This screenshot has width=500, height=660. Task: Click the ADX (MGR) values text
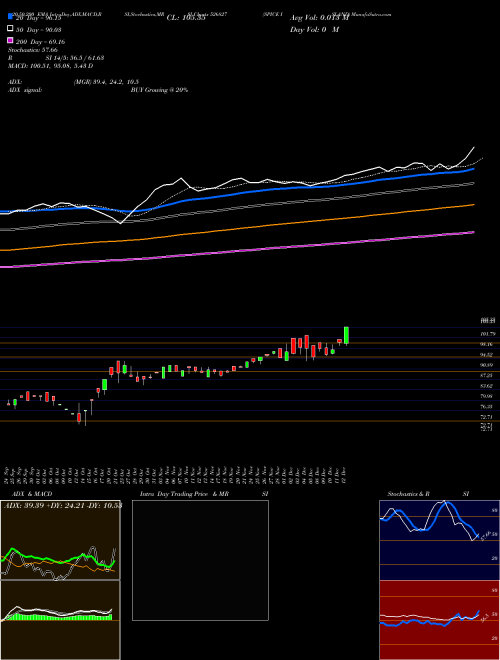(x=106, y=82)
